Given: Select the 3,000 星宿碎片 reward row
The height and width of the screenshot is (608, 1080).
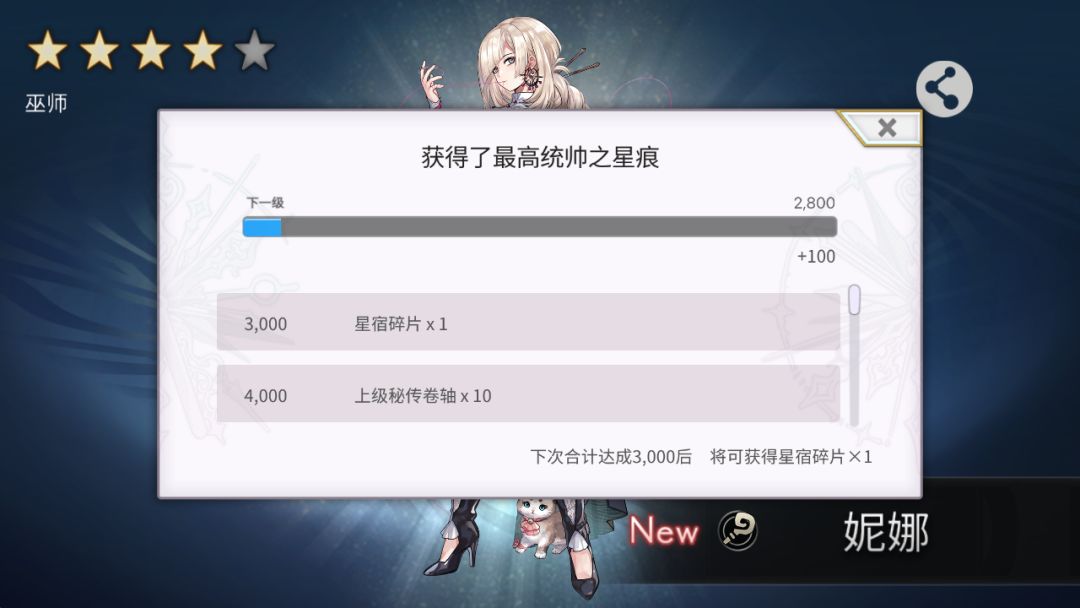Looking at the screenshot, I should pos(528,322).
